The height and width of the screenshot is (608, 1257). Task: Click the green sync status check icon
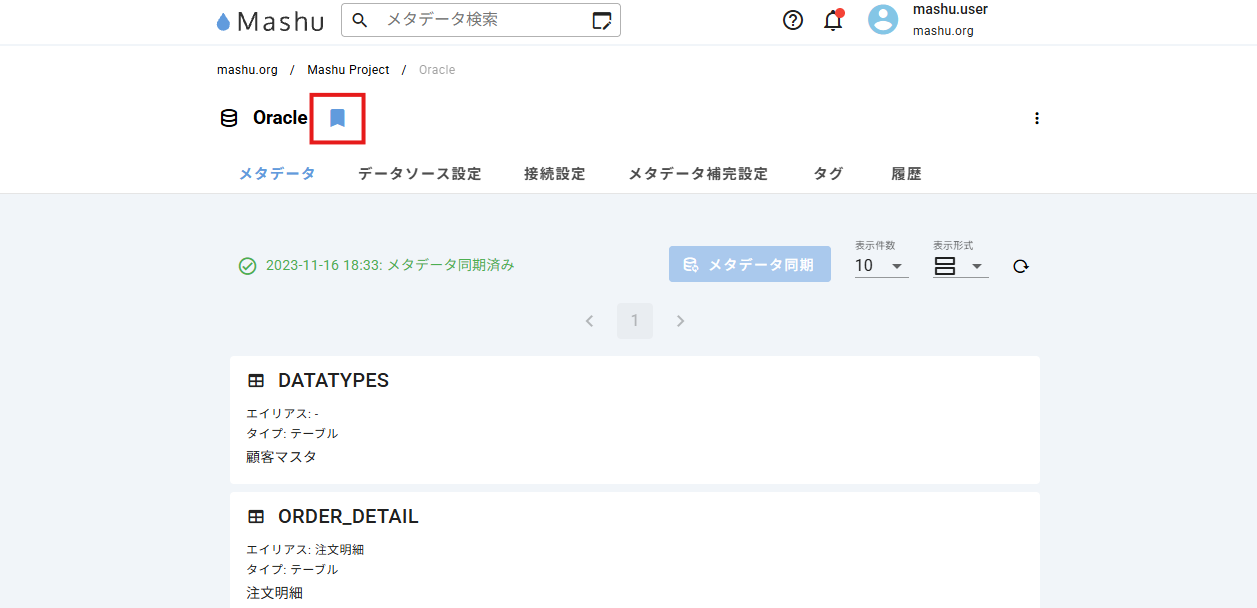248,266
